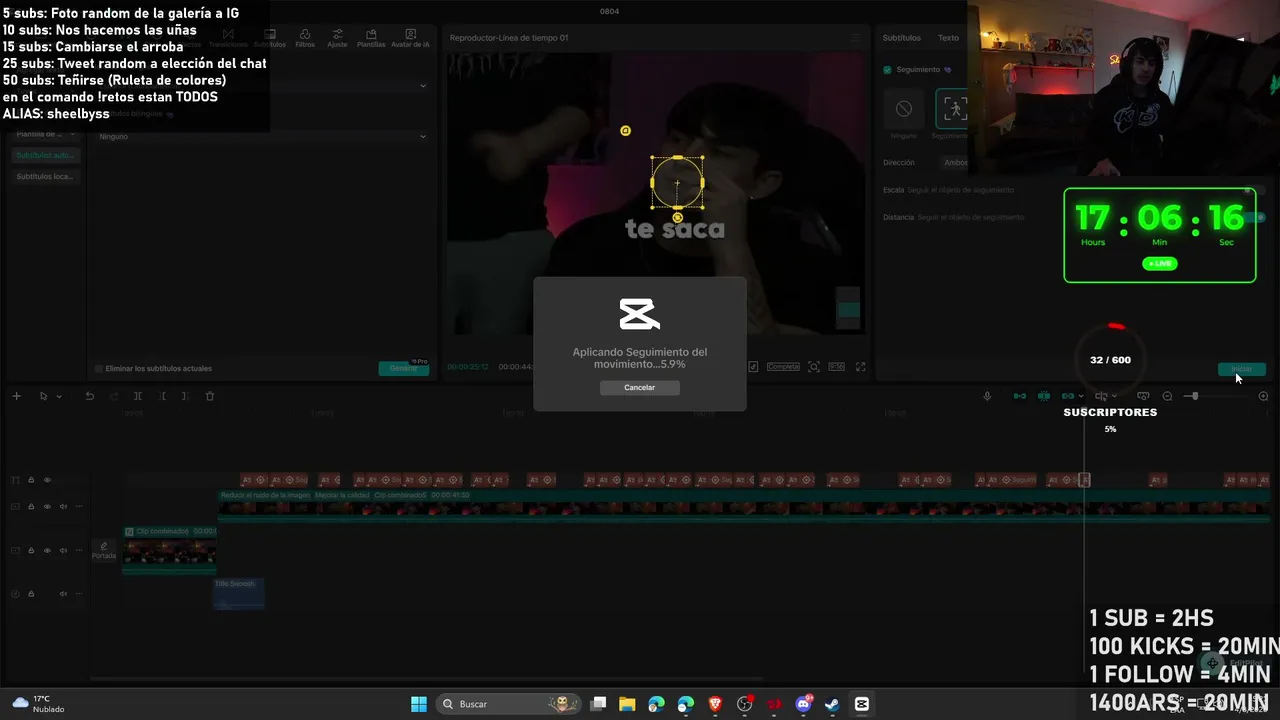Open Windows Start menu

[x=419, y=704]
